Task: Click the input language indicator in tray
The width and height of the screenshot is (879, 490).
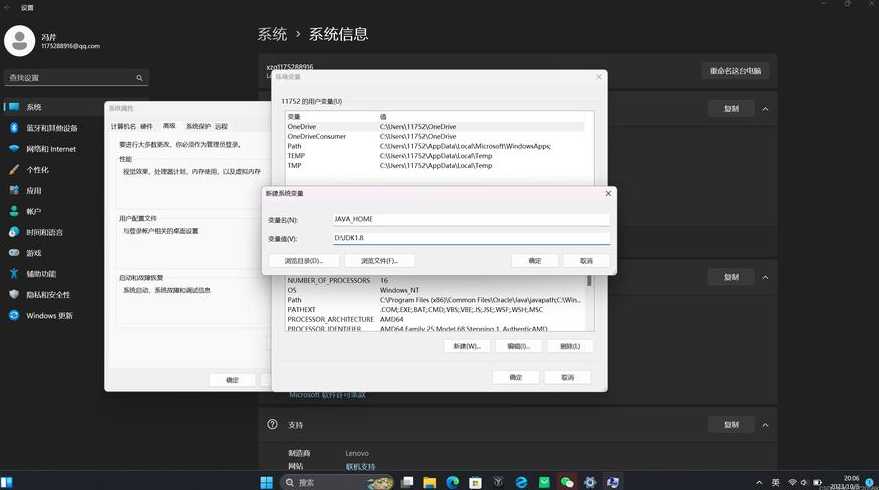Action: tap(776, 482)
